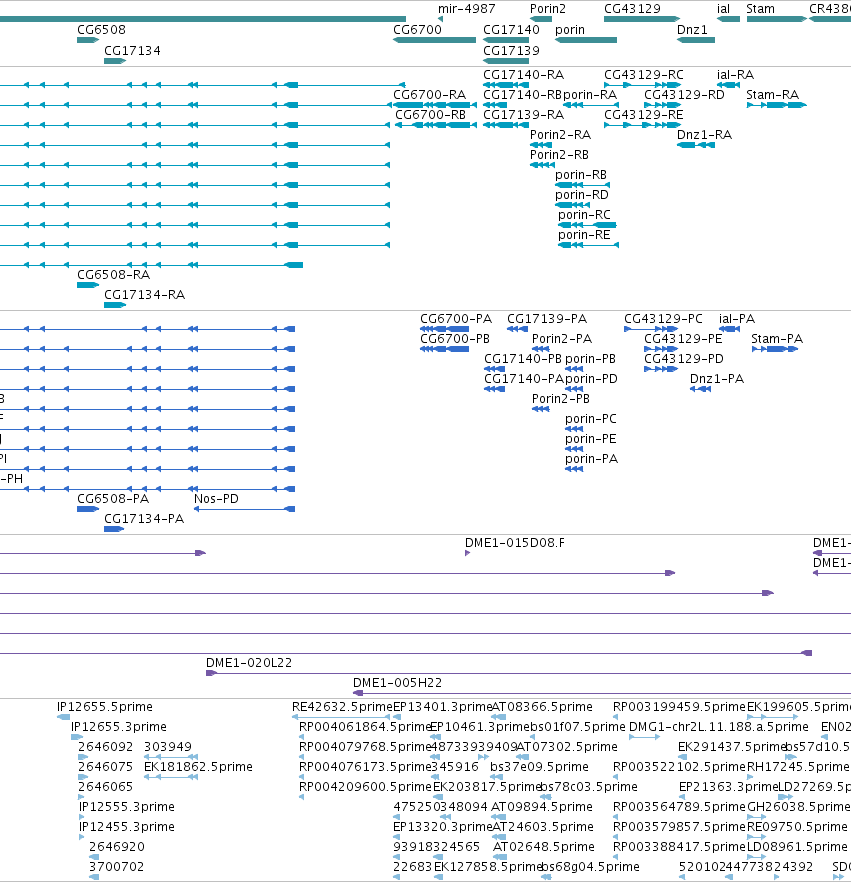Click transcript porin-RA
The height and width of the screenshot is (882, 851).
coord(591,105)
